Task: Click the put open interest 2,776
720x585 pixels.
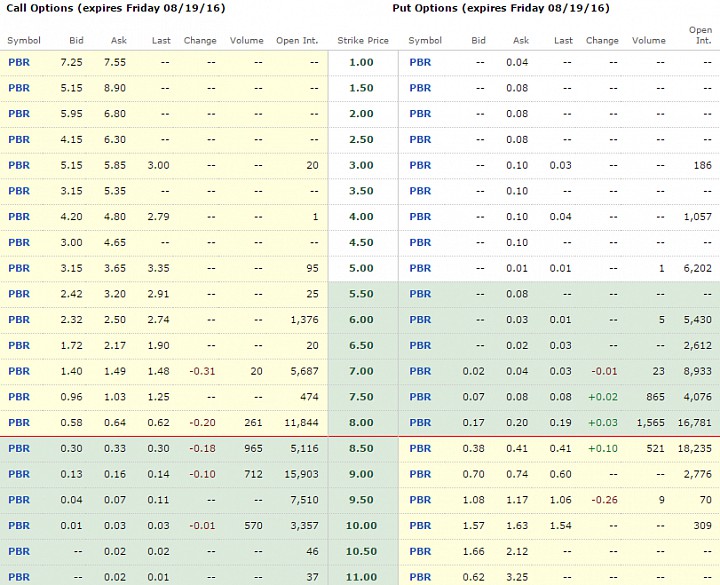Action: coord(698,474)
